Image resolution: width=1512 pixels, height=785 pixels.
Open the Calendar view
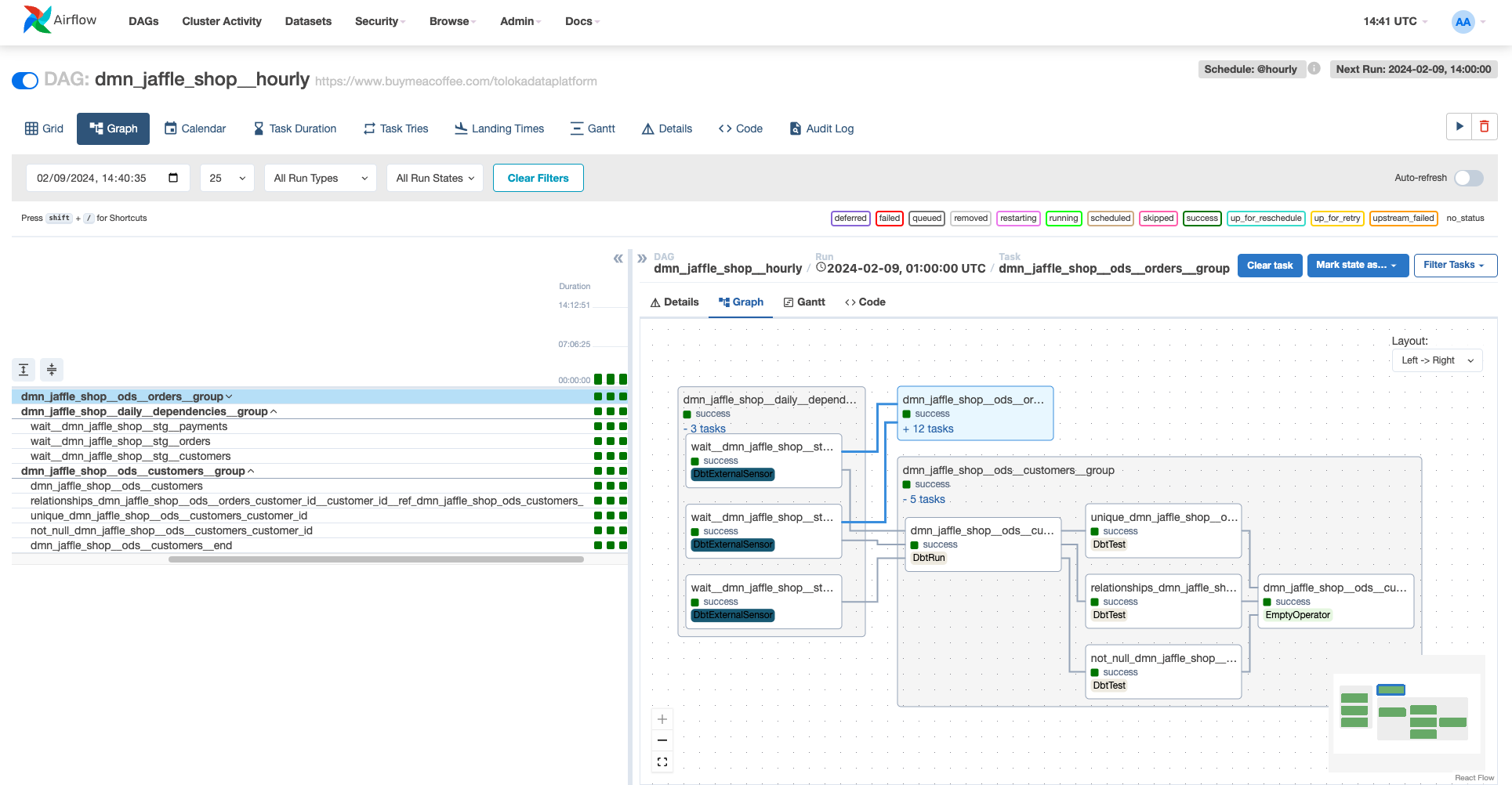(195, 128)
